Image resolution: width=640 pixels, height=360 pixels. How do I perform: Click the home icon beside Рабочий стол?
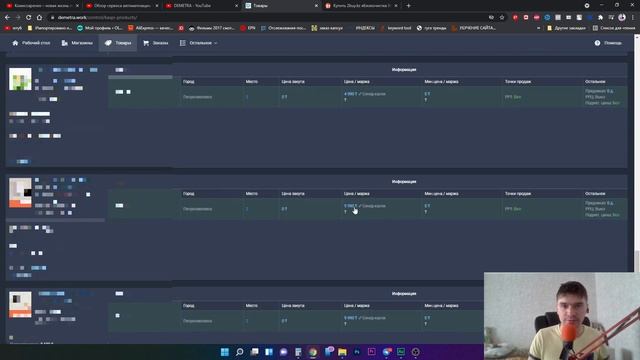tap(15, 43)
